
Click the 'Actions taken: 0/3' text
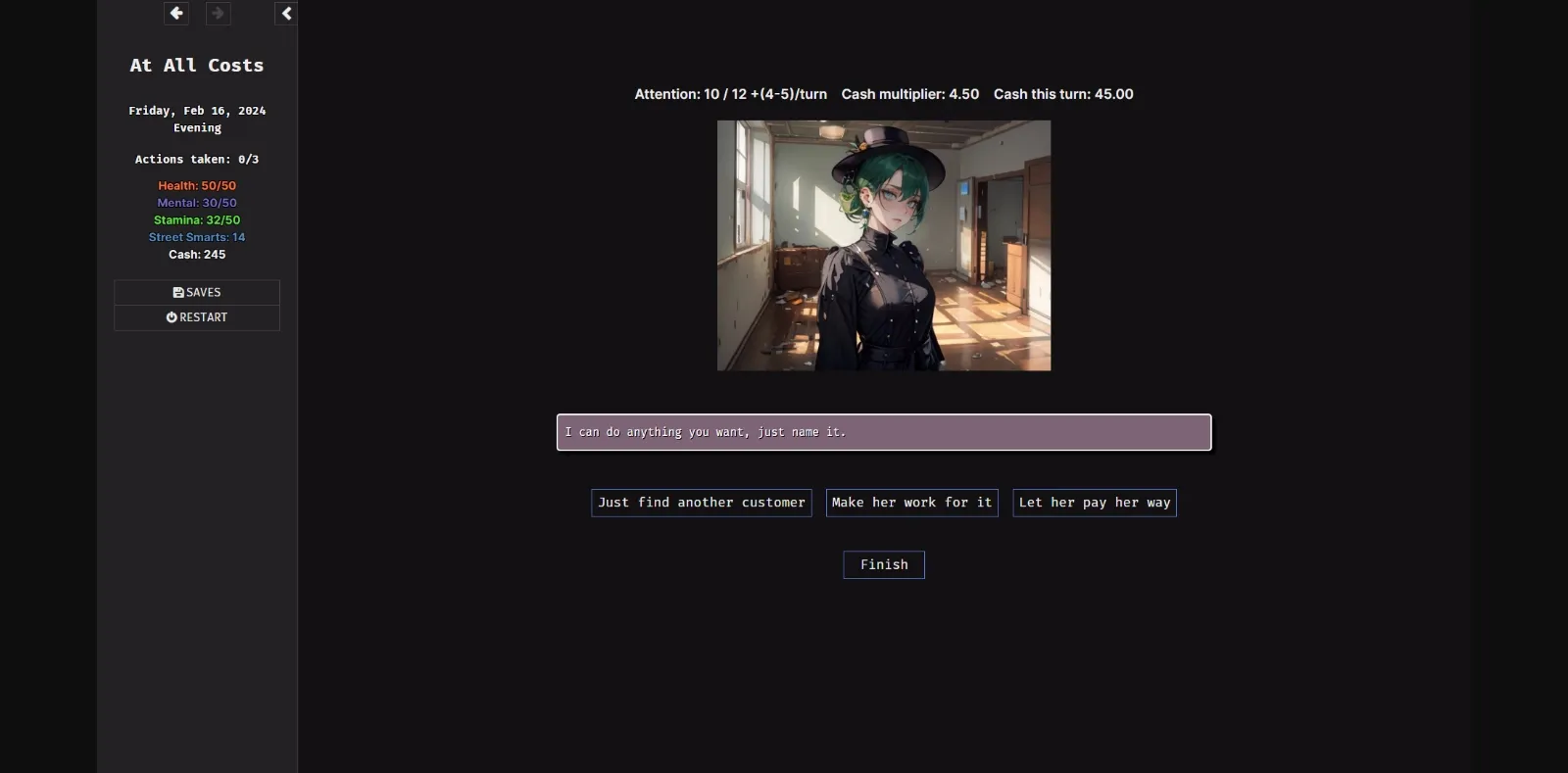click(197, 159)
